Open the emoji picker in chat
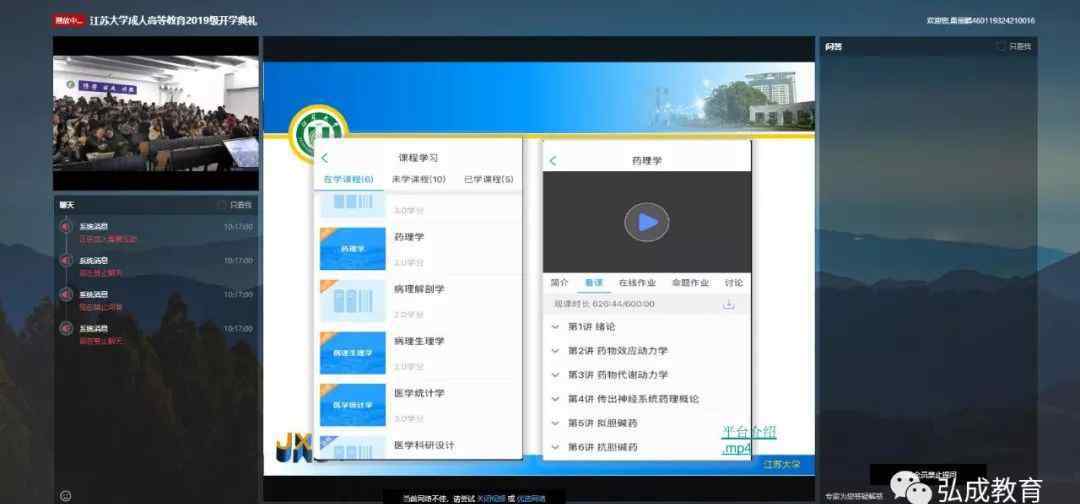 pyautogui.click(x=66, y=495)
